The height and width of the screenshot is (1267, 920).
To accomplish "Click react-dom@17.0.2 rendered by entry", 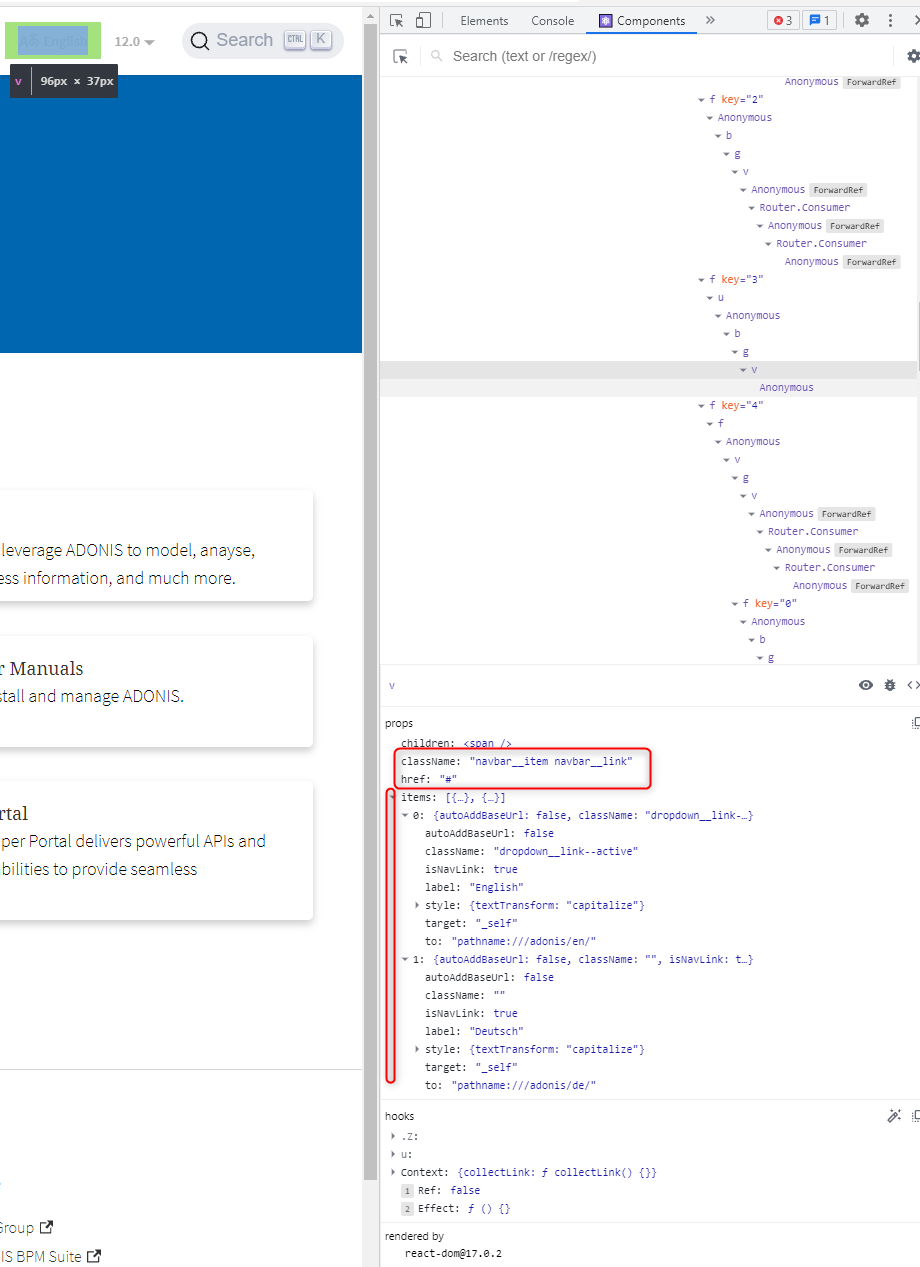I will [x=453, y=1253].
